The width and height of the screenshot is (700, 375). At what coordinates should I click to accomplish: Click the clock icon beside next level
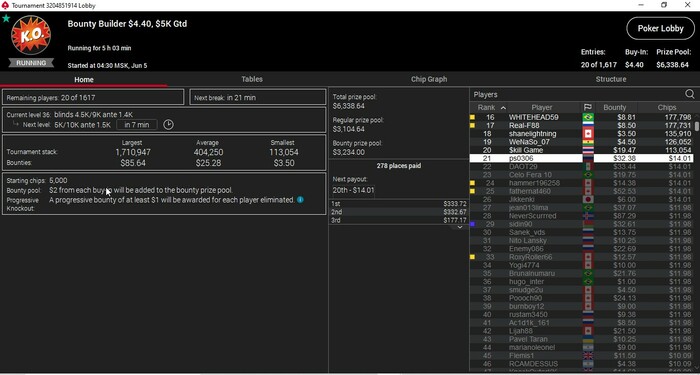coord(168,125)
